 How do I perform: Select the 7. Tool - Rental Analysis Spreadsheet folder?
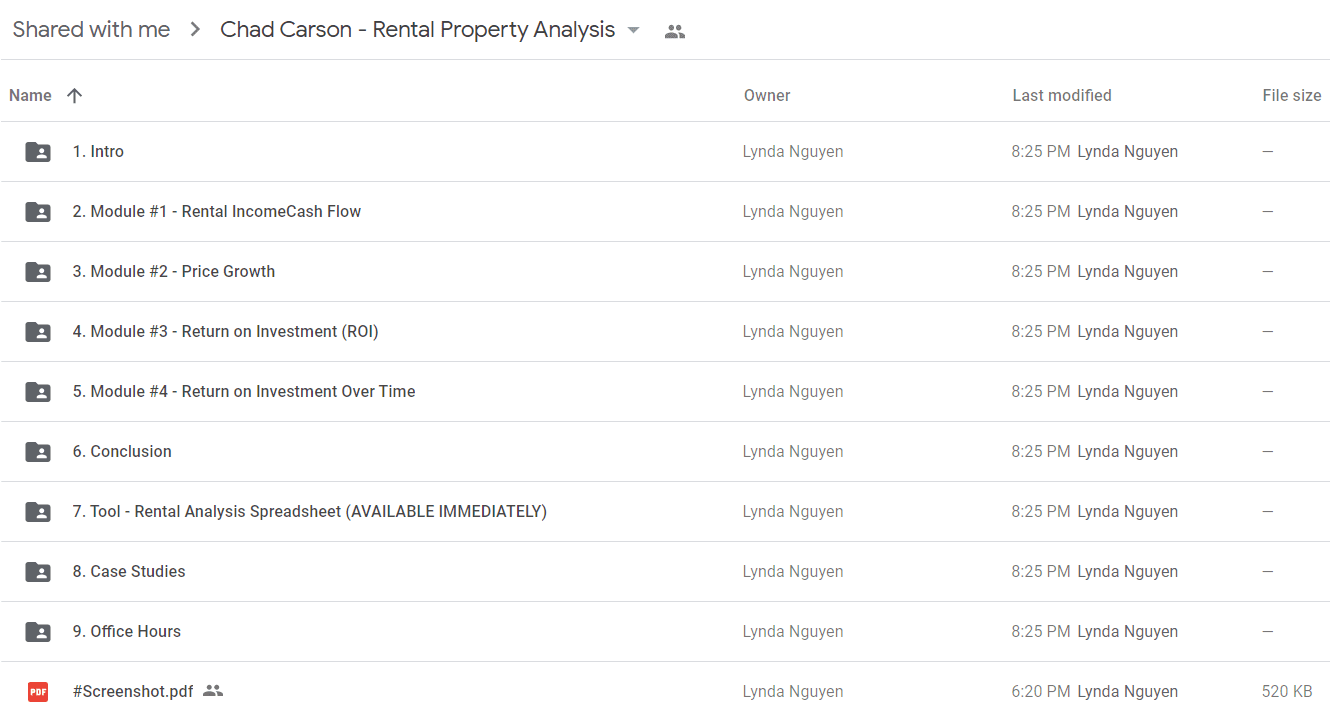pos(665,512)
